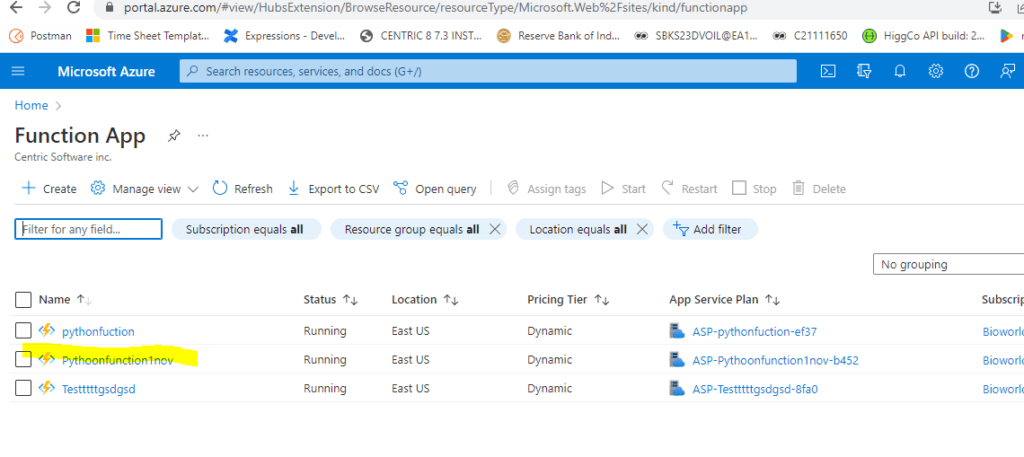Tick the checkbox for Testttttgsdgsd

coord(24,388)
